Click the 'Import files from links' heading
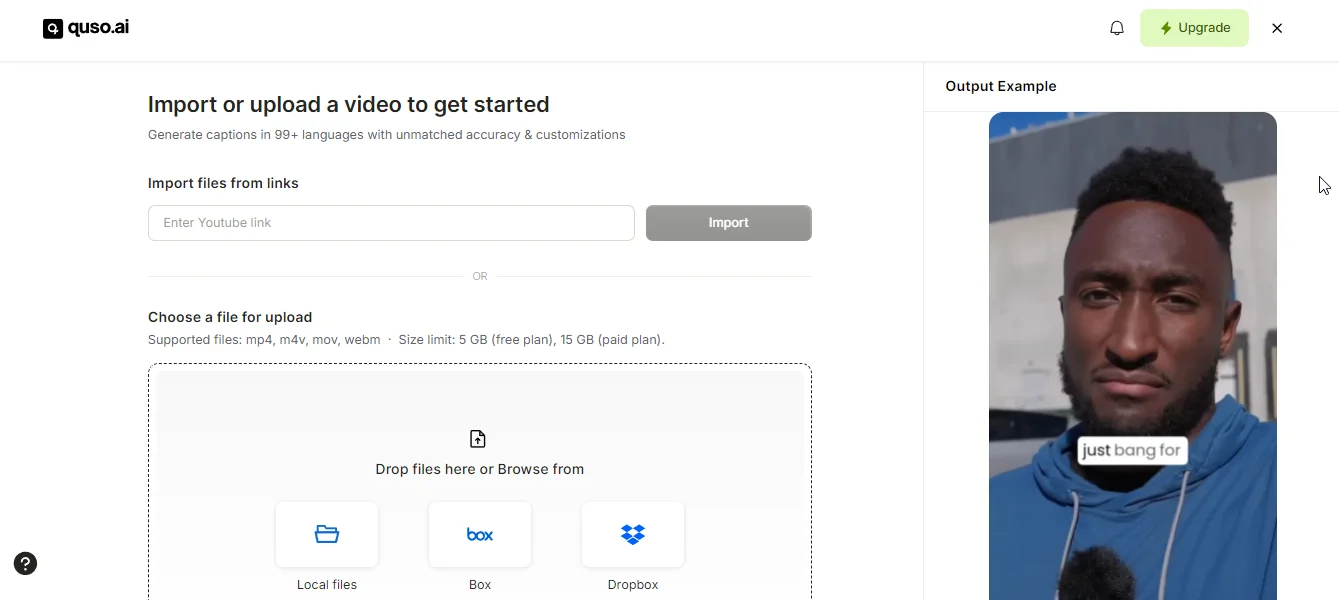 click(x=223, y=183)
